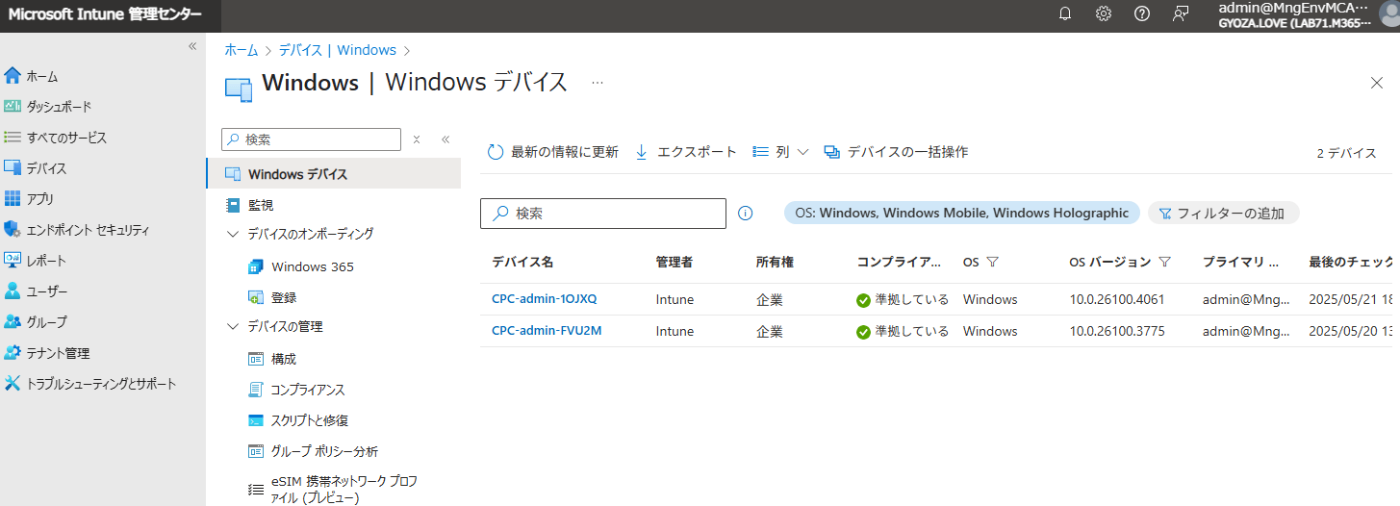Open filter icon on OS column

[x=992, y=262]
